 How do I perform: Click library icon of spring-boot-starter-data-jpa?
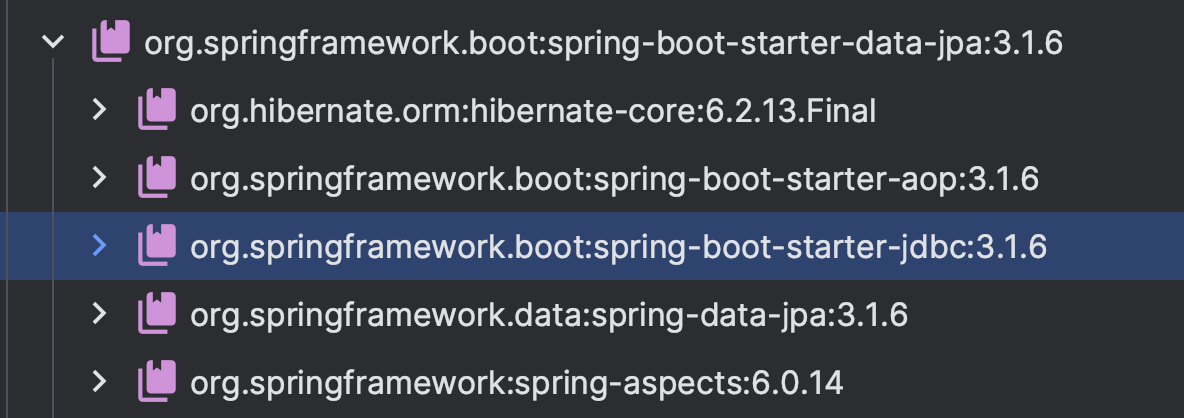111,41
